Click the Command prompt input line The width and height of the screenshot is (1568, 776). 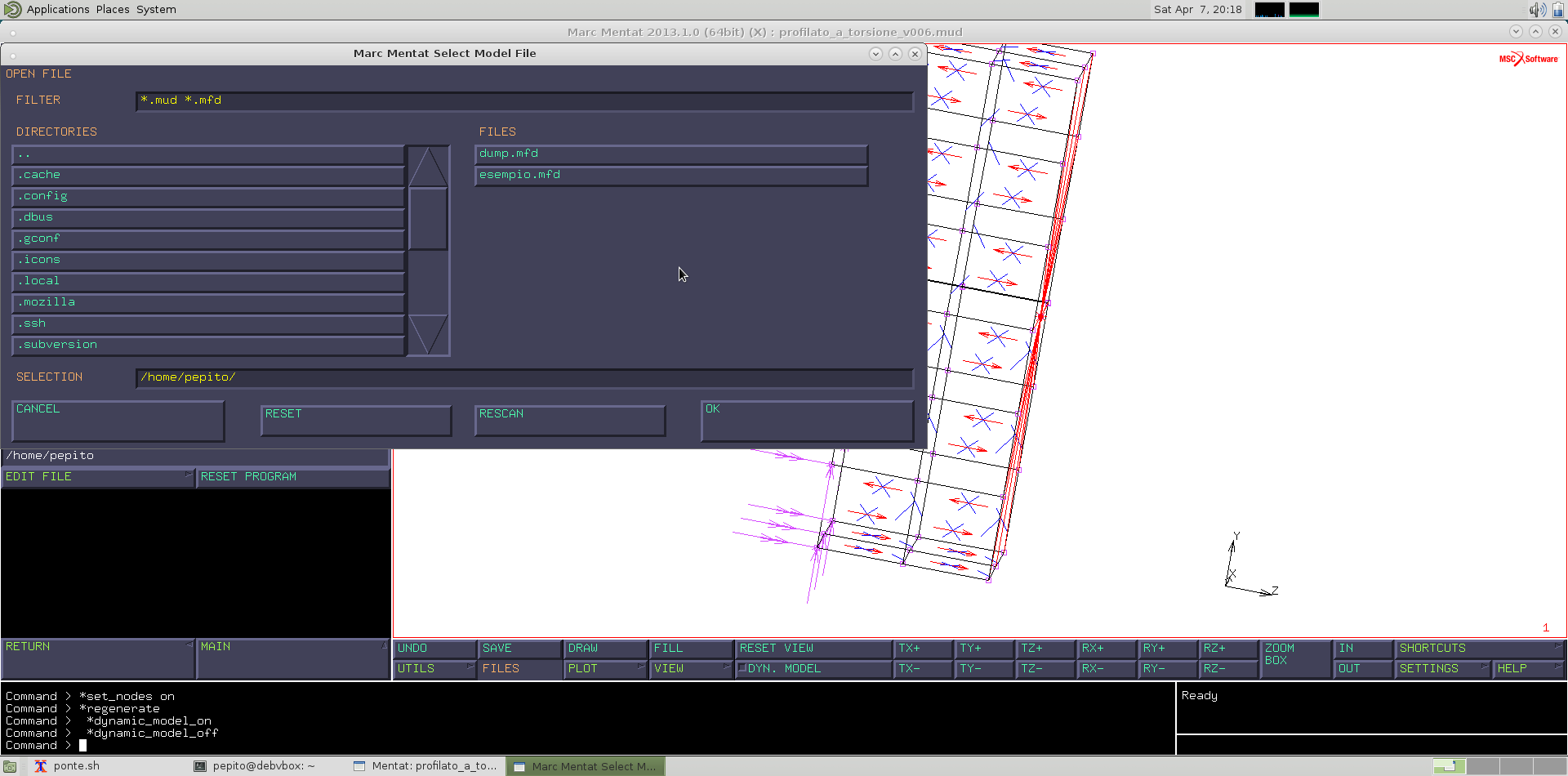(588, 746)
